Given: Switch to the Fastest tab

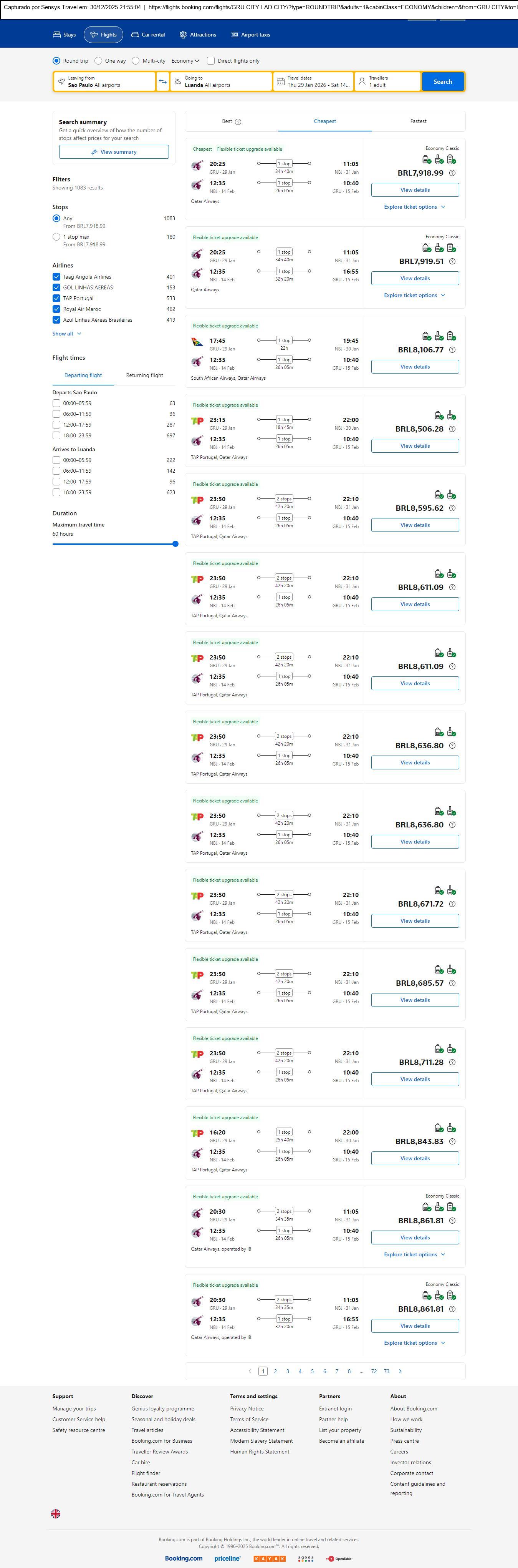Looking at the screenshot, I should (418, 121).
